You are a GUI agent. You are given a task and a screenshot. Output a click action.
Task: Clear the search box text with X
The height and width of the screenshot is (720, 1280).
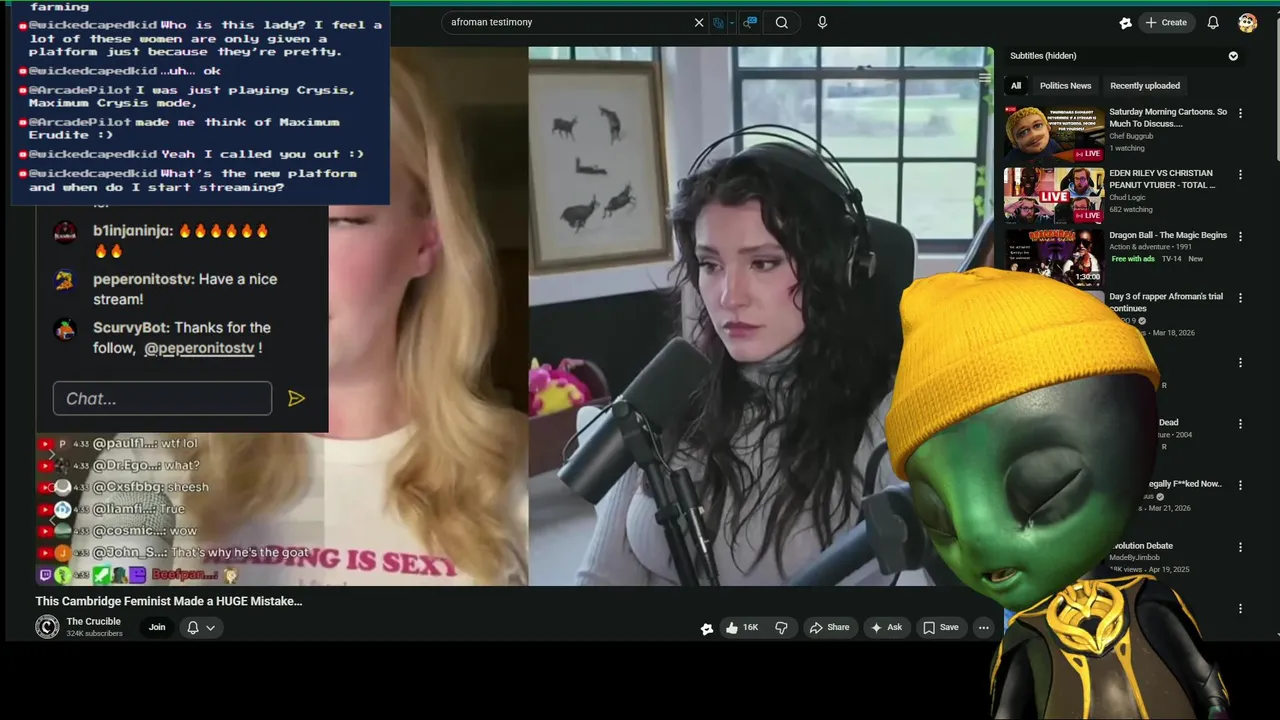pos(699,22)
